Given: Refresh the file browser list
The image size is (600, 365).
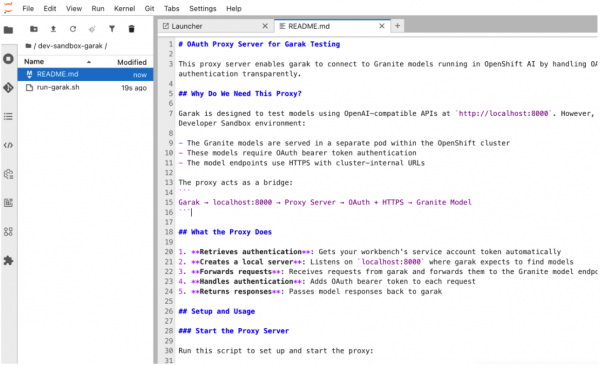Looking at the screenshot, I should point(73,29).
